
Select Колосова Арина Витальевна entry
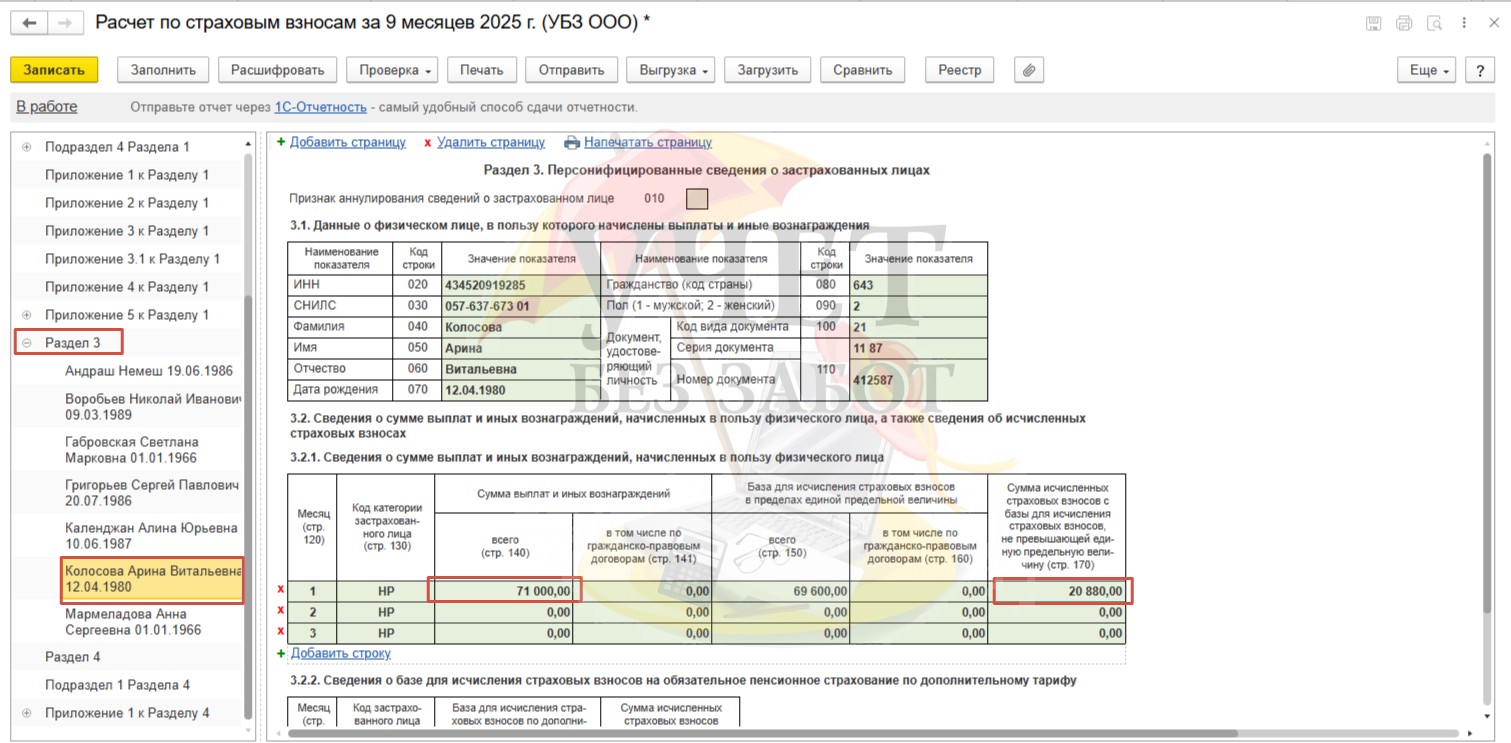click(152, 580)
